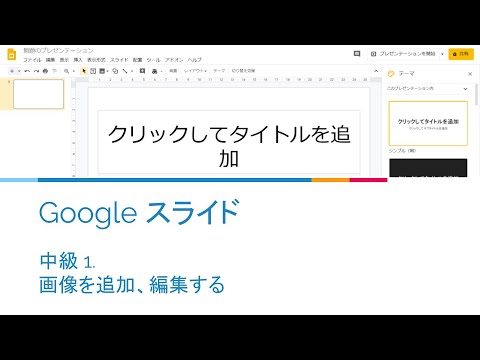Print the presentation
Screen dimensions: 480x360
pyautogui.click(x=45, y=71)
